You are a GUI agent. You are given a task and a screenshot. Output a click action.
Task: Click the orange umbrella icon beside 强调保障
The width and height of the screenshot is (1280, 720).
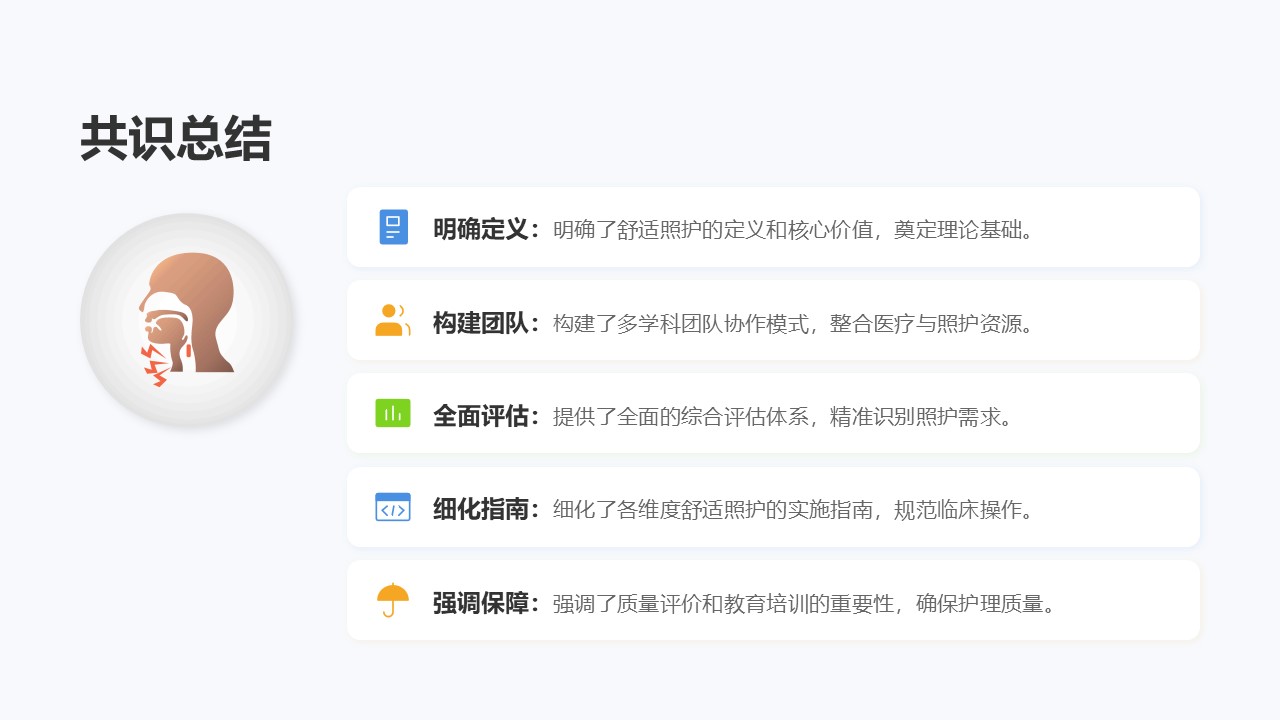(393, 600)
